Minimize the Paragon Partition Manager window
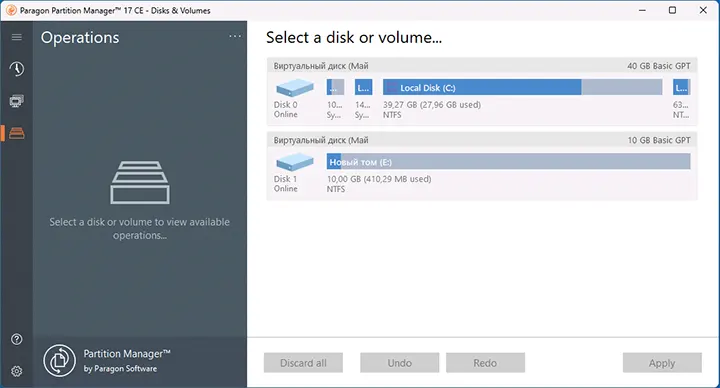Image resolution: width=720 pixels, height=388 pixels. coord(642,10)
